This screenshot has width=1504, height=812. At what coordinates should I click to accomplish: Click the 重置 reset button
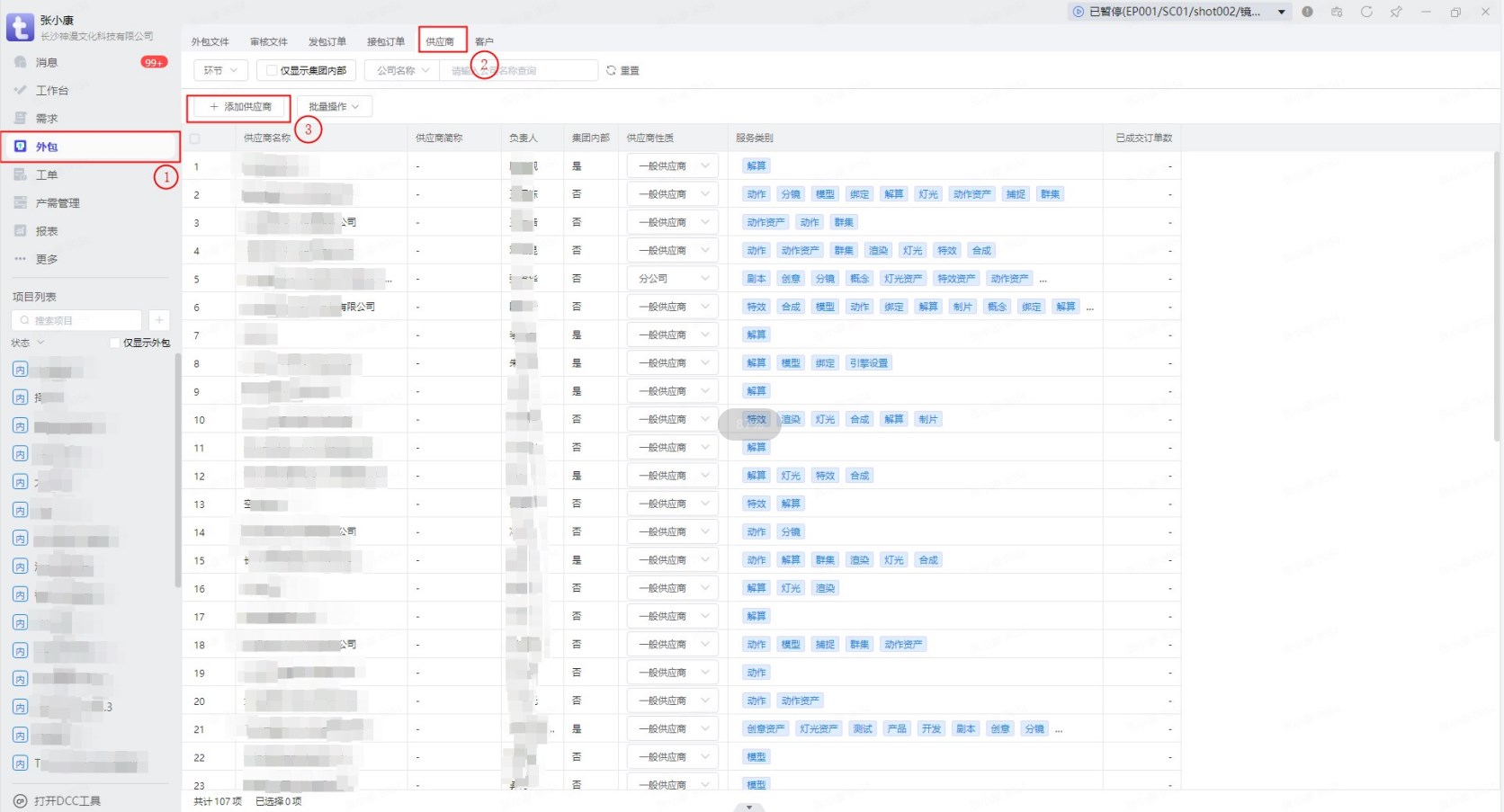(x=622, y=70)
